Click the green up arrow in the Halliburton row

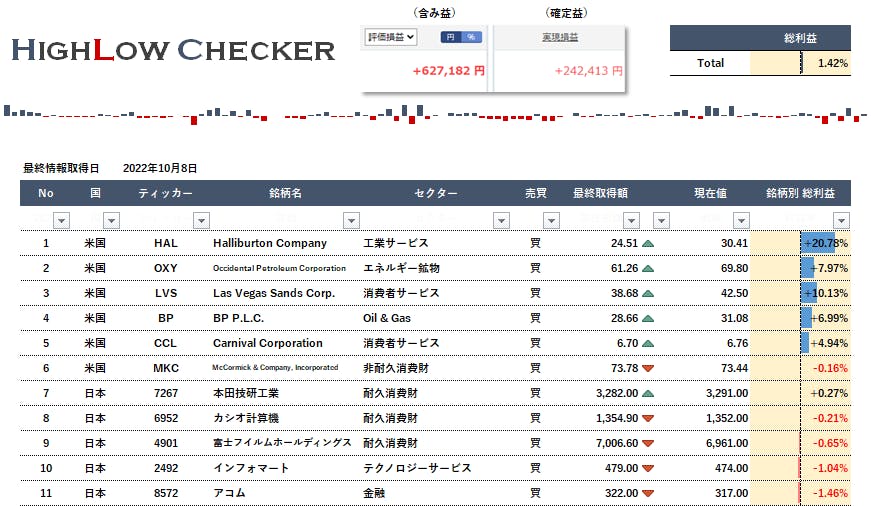click(x=648, y=243)
